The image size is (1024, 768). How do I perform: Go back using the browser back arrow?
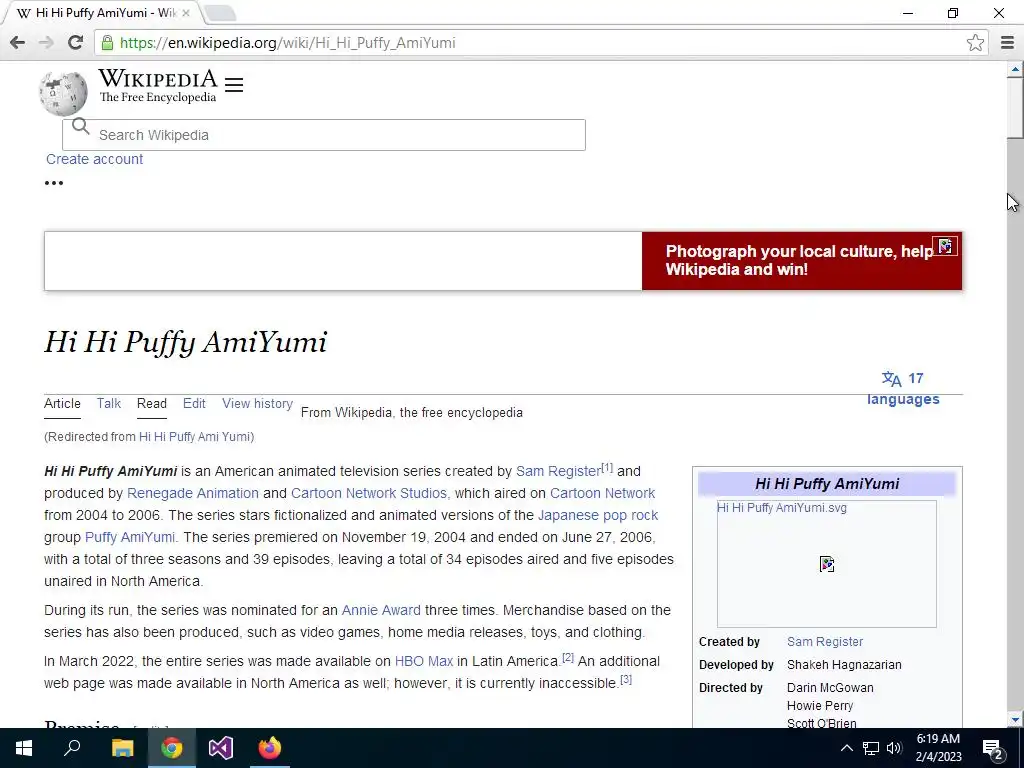click(x=18, y=43)
